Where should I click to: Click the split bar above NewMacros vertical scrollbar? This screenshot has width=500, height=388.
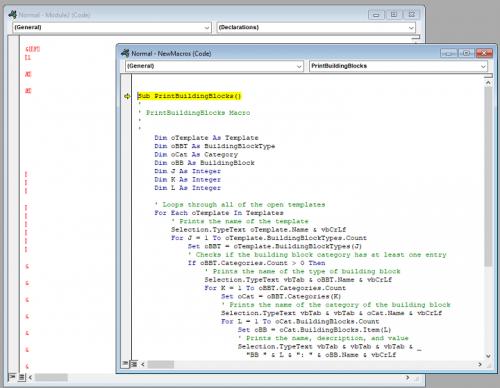(x=488, y=76)
